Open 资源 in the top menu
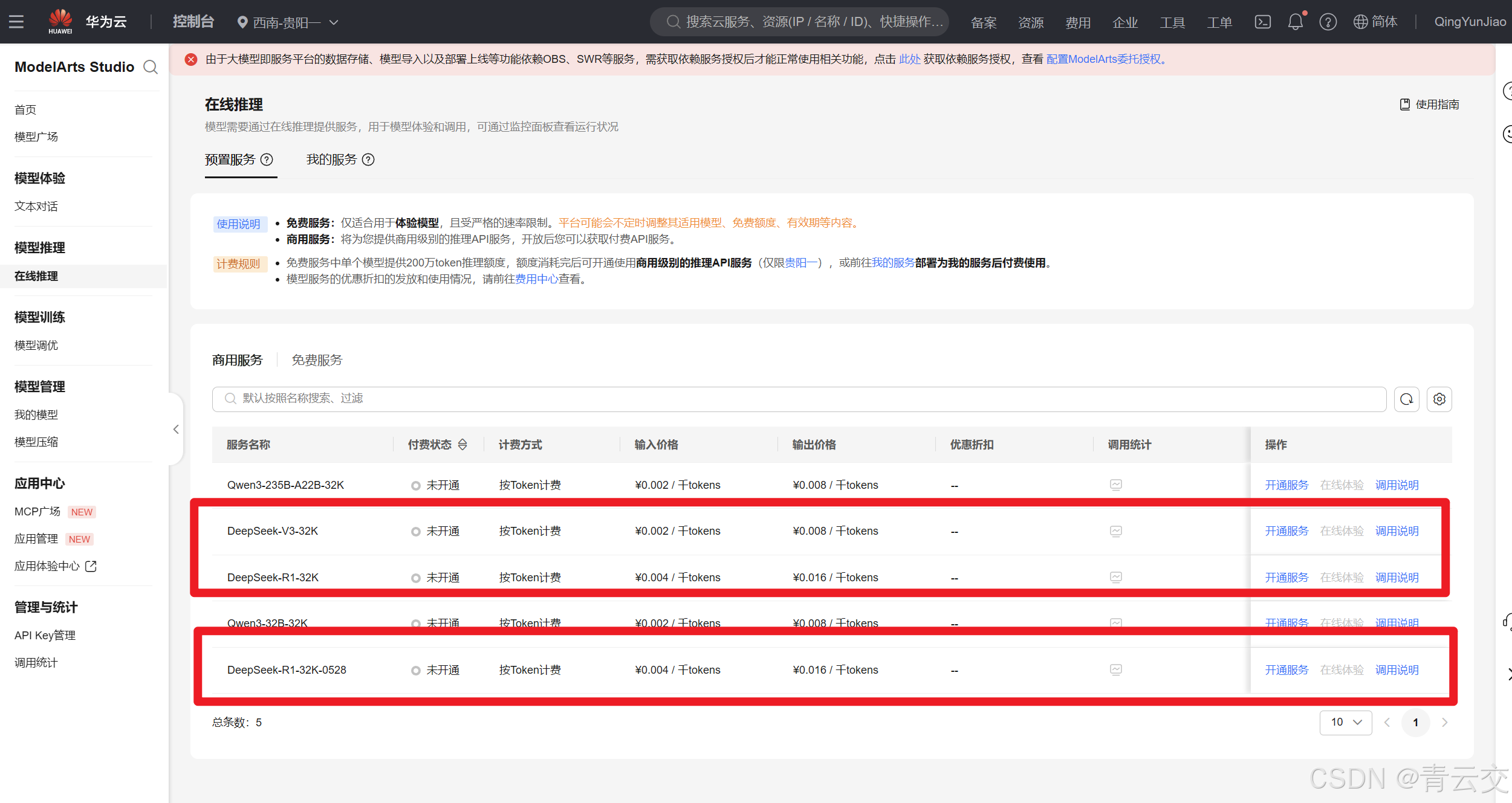 tap(1031, 22)
